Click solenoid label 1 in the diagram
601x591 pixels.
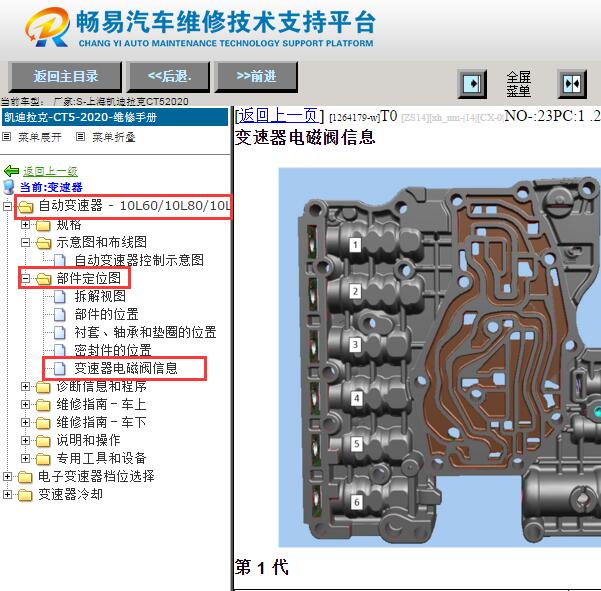[x=355, y=245]
